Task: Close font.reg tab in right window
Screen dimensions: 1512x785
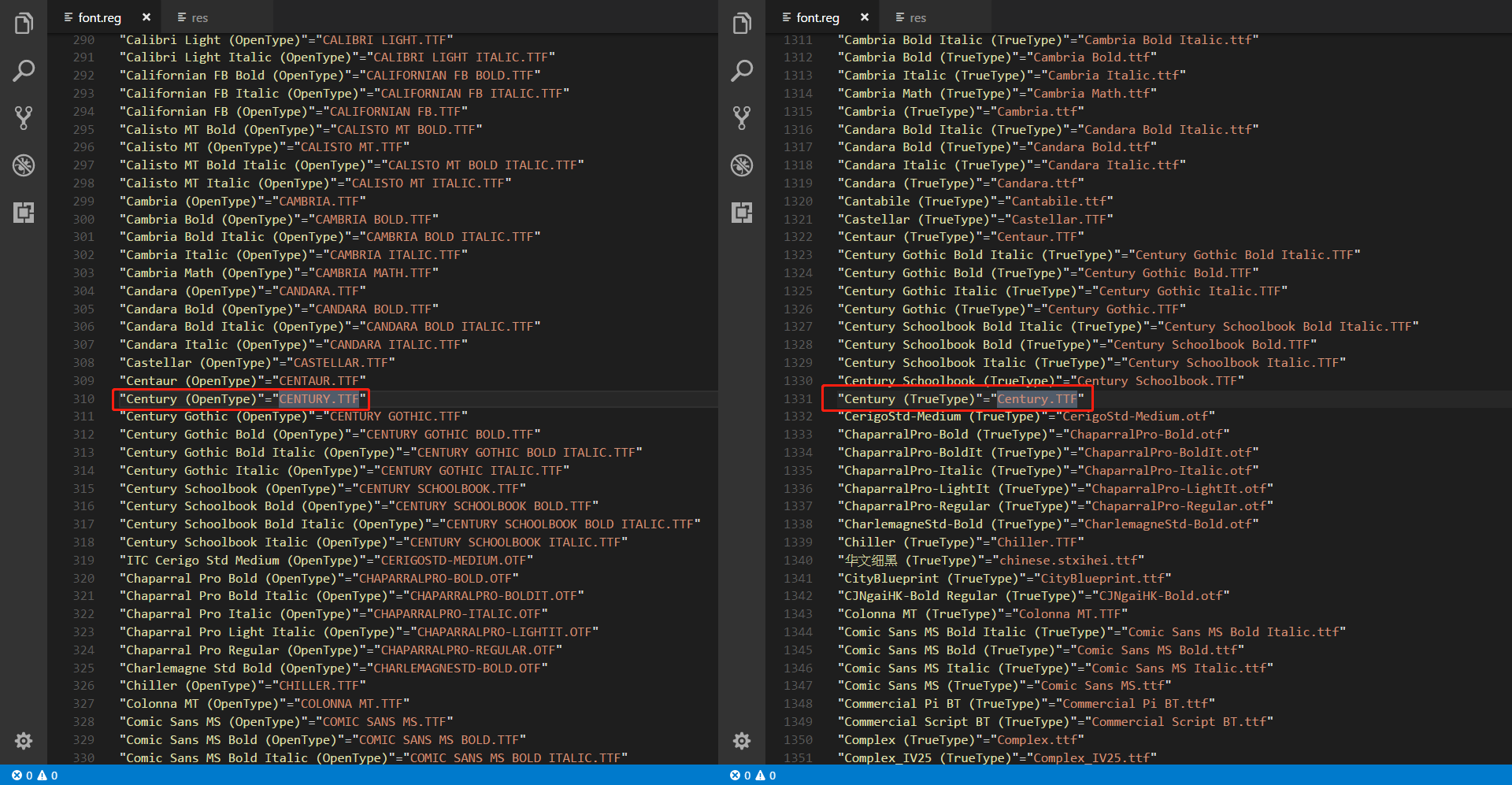Action: 865,17
